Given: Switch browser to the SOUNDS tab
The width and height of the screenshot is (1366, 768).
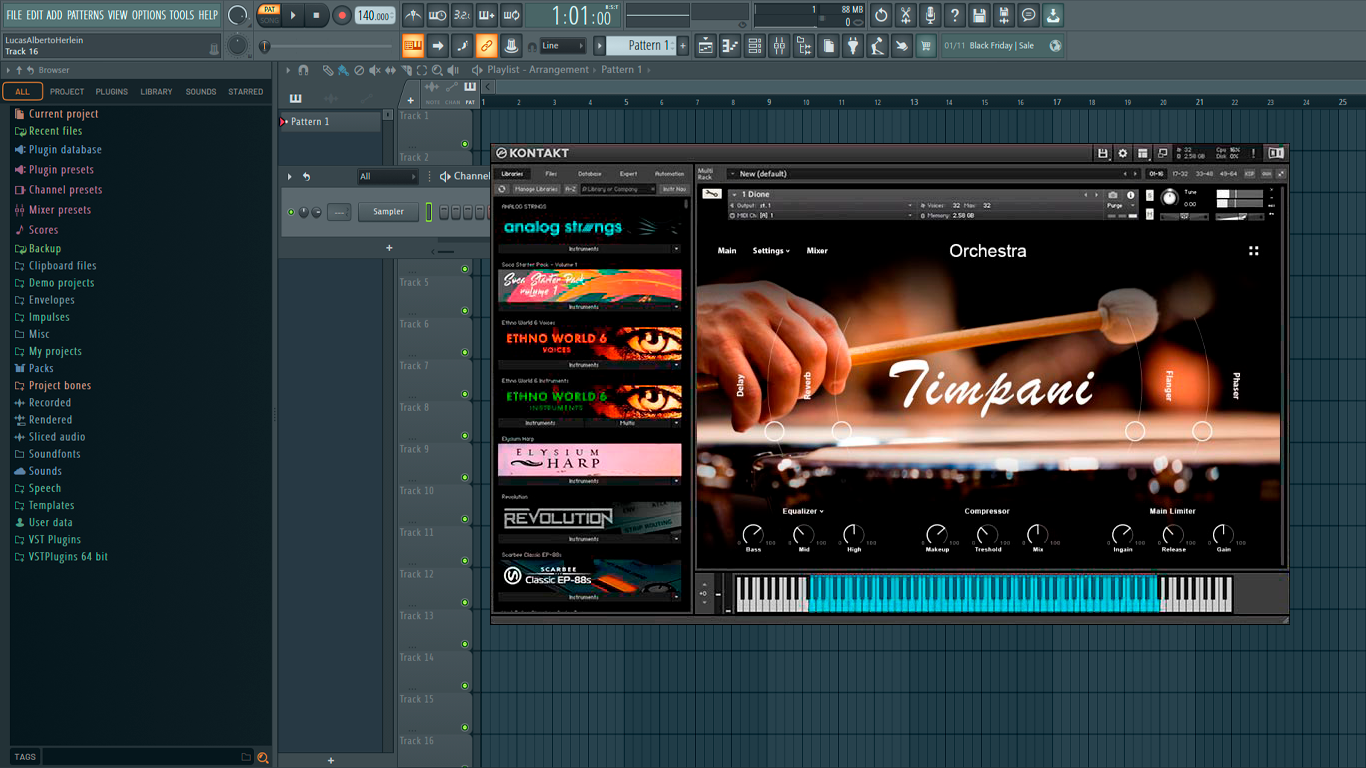Looking at the screenshot, I should (201, 92).
